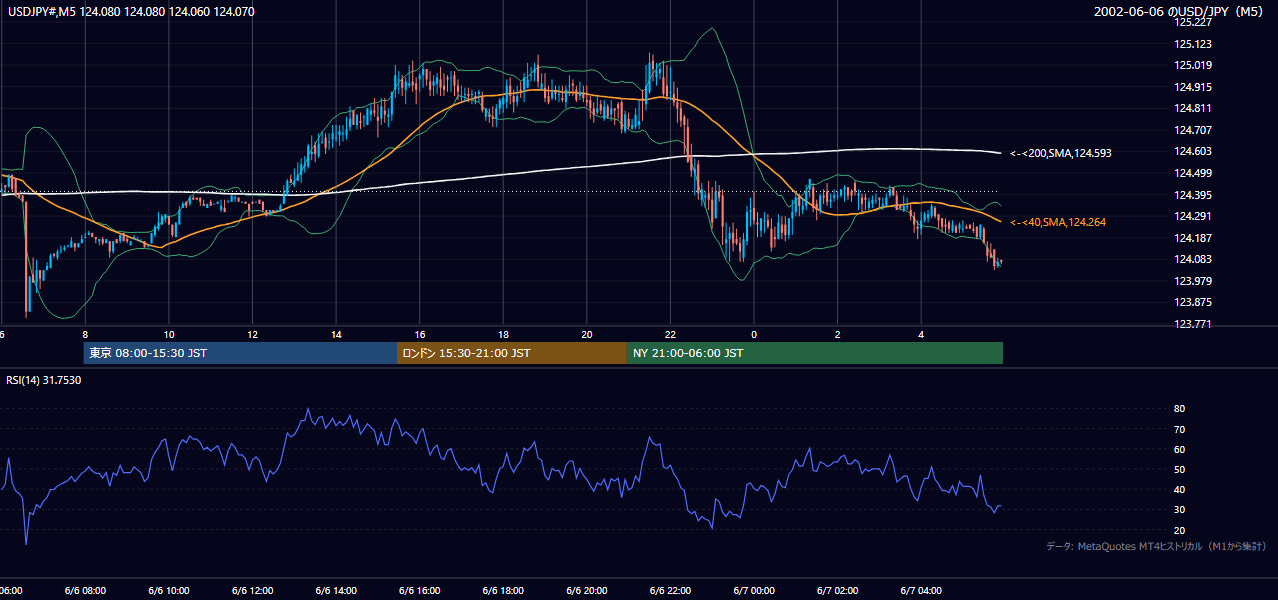
Task: Click price axis label 124.291
Action: click(1193, 216)
